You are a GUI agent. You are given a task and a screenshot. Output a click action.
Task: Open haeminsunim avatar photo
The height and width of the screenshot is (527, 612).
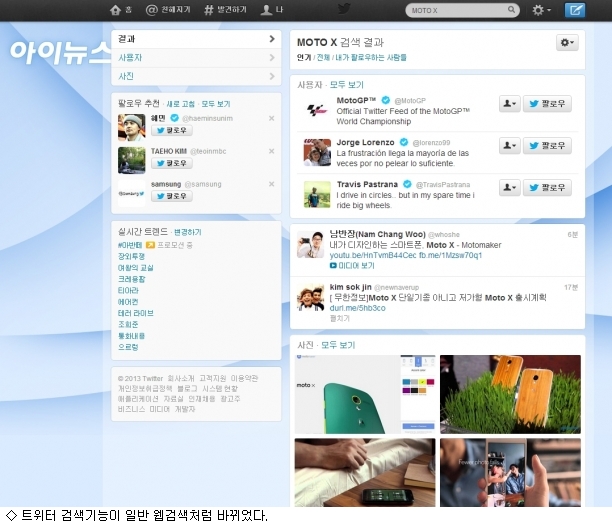(132, 127)
